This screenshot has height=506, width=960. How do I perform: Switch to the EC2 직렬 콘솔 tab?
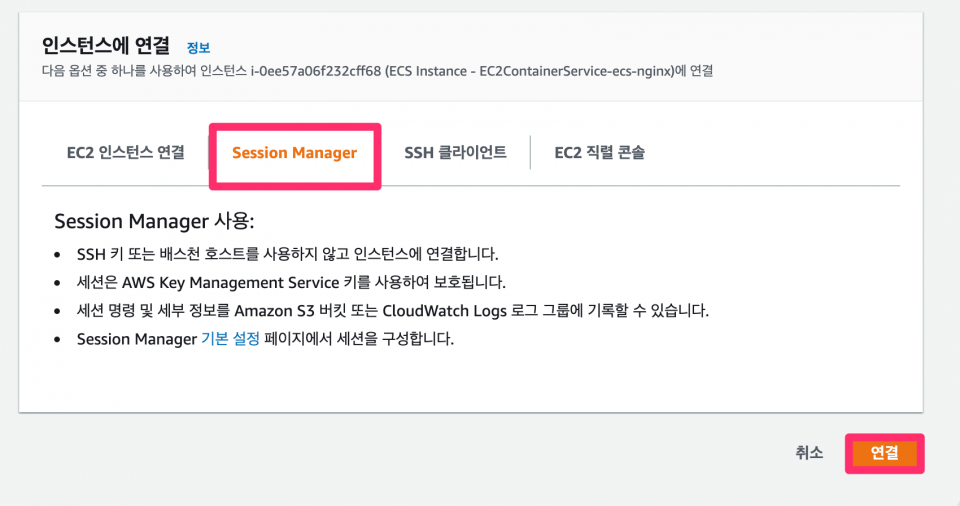pyautogui.click(x=600, y=153)
